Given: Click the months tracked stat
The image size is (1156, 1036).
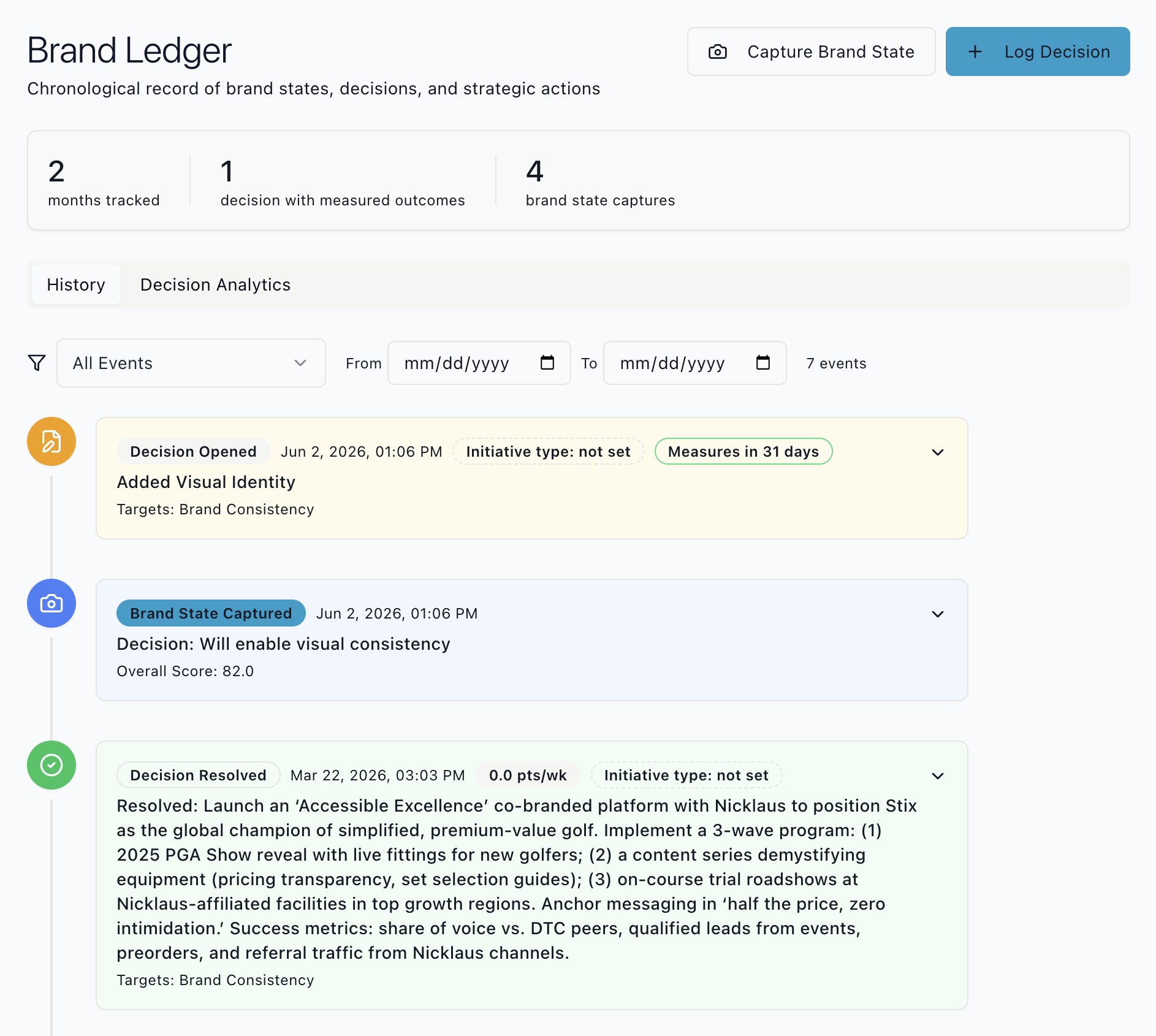Looking at the screenshot, I should tap(104, 182).
